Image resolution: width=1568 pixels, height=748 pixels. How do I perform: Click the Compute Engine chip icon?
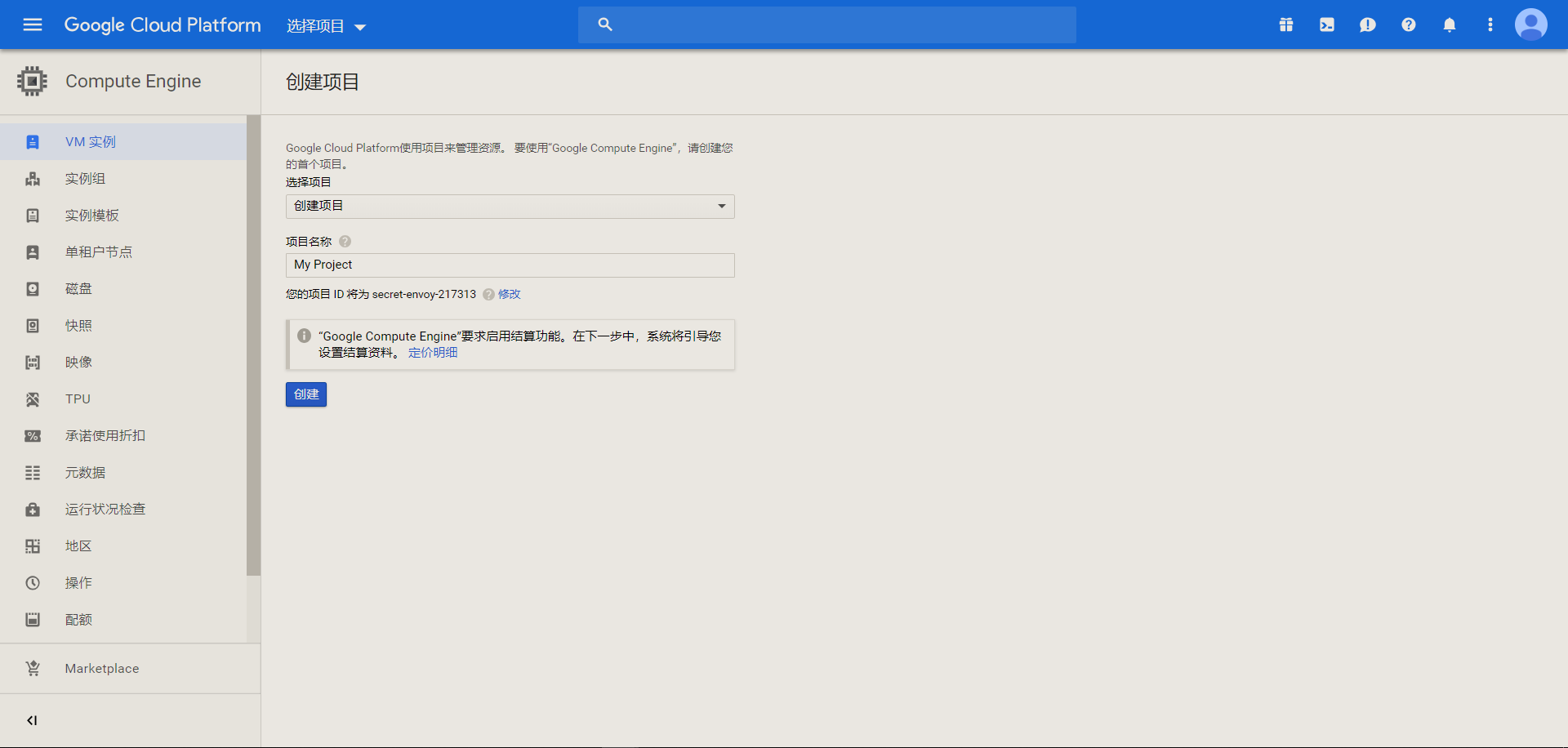32,81
